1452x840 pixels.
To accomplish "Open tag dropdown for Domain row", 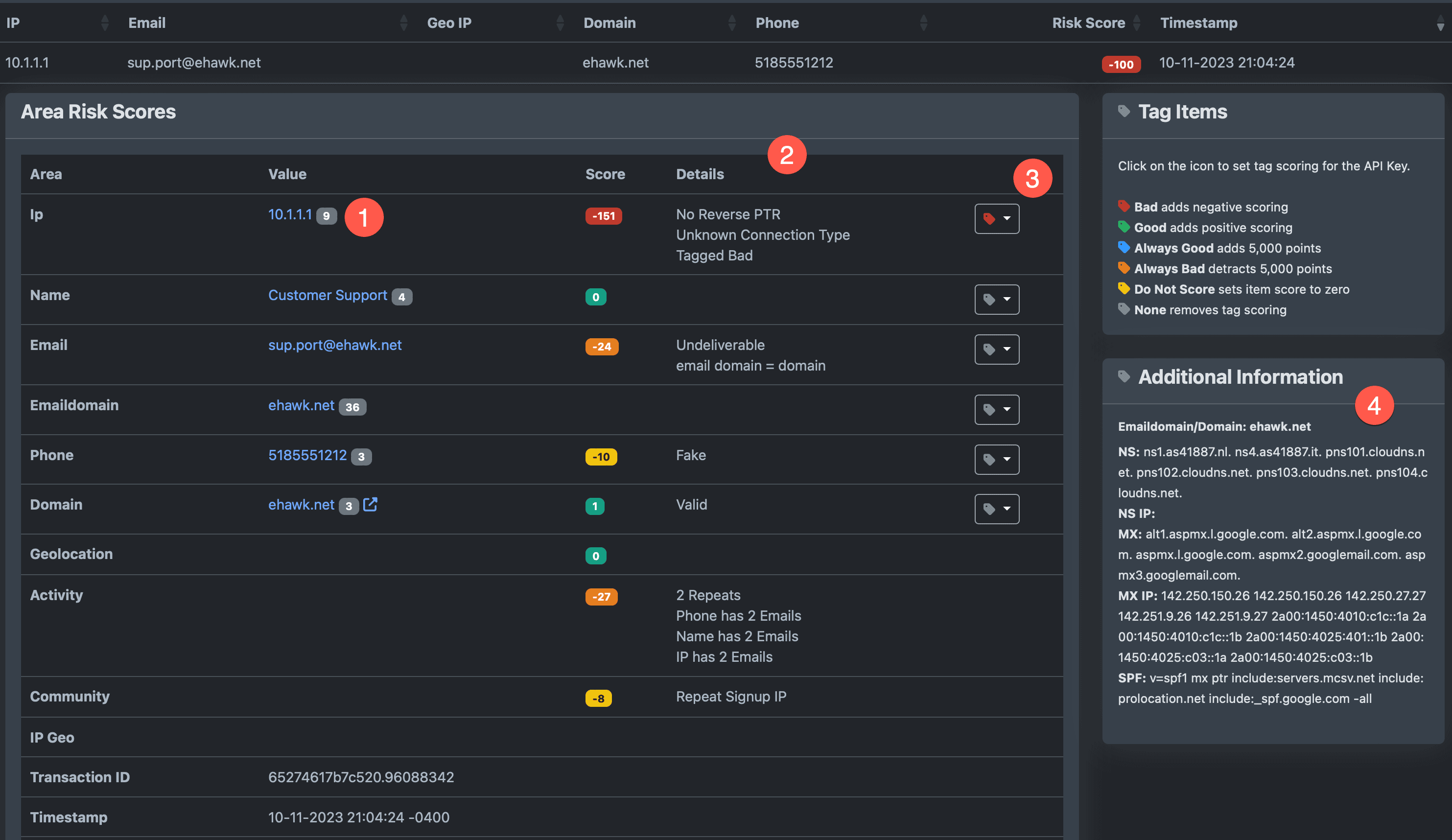I will [x=996, y=509].
